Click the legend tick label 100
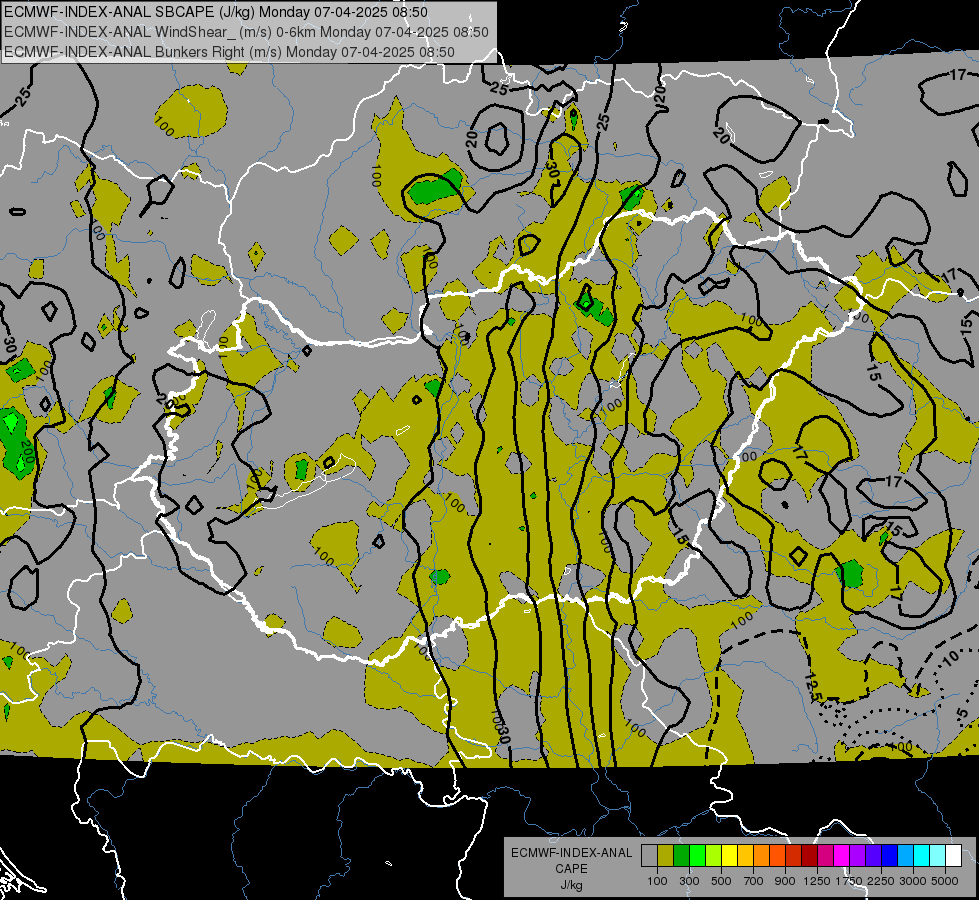This screenshot has height=900, width=979. point(657,881)
